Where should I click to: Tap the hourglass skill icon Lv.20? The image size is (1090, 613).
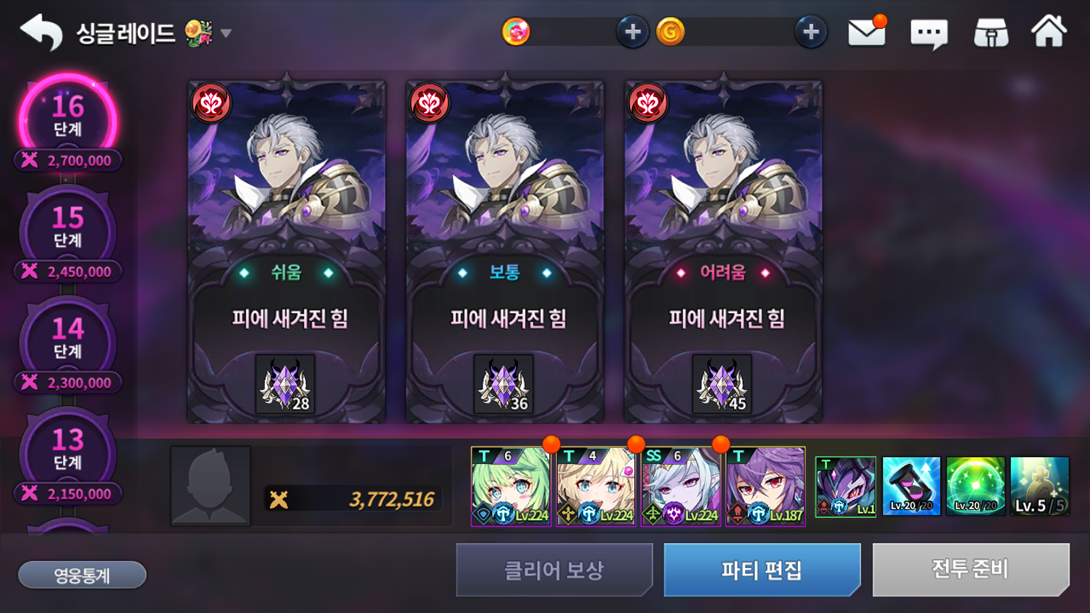[911, 486]
